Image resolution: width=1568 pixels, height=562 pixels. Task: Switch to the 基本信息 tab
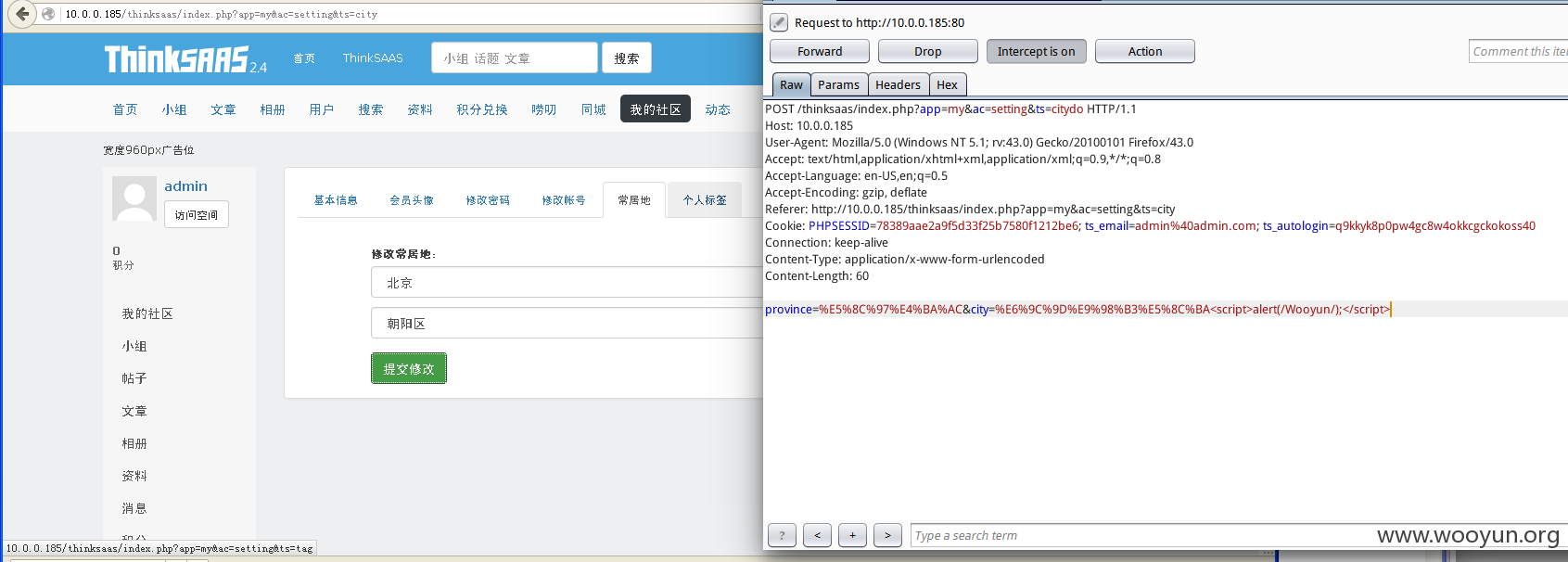point(336,200)
